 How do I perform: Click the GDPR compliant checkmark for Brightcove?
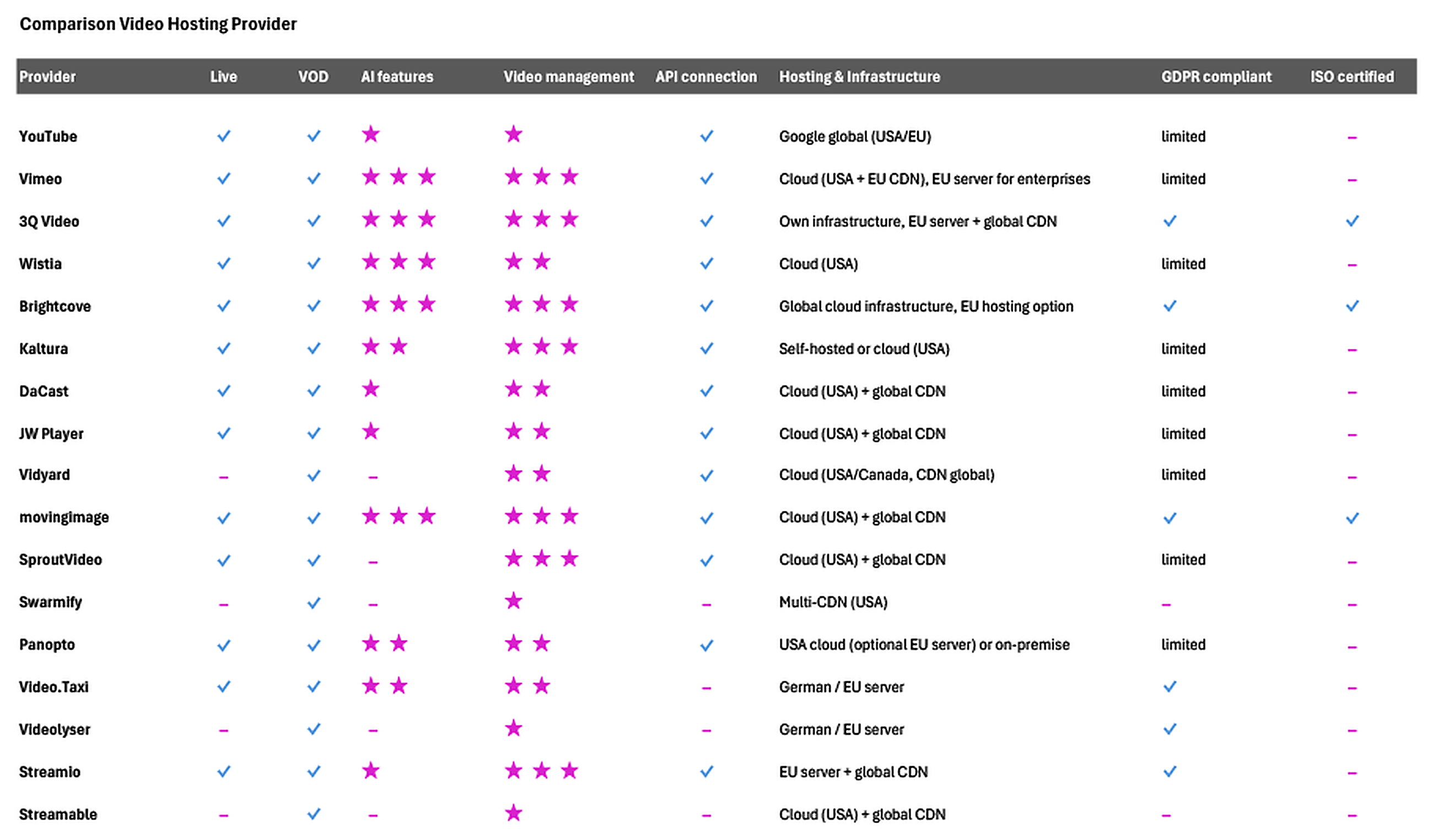tap(1169, 306)
